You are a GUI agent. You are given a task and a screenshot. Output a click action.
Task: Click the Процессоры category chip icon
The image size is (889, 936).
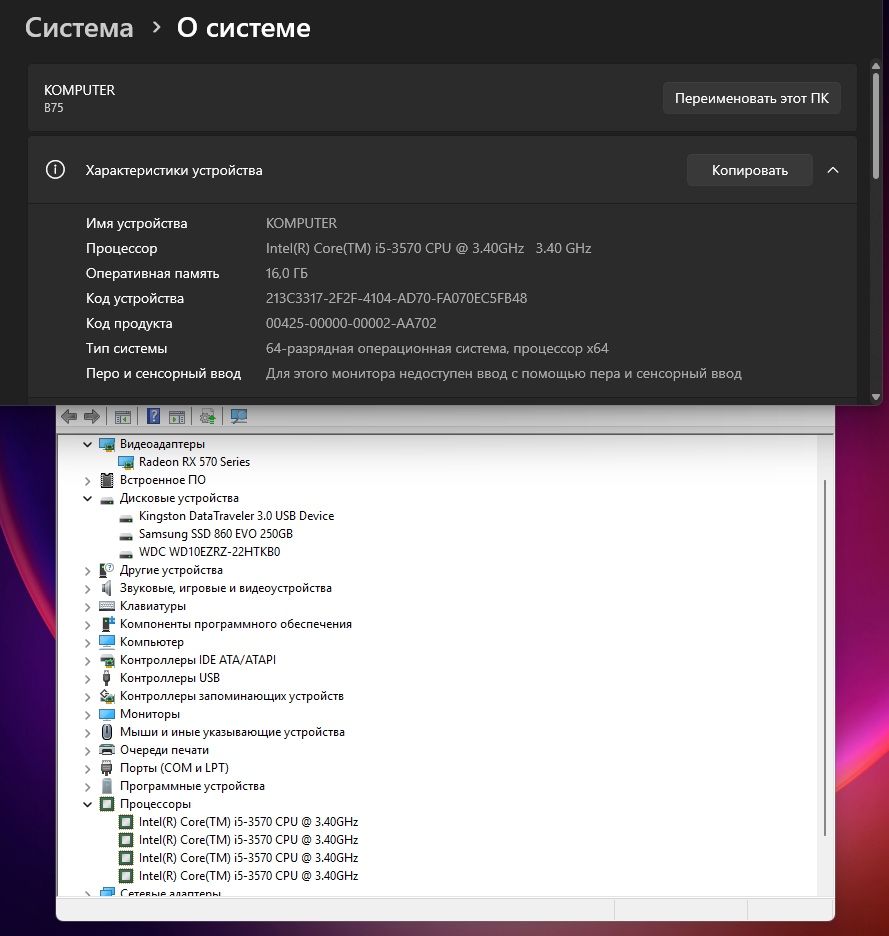(107, 804)
